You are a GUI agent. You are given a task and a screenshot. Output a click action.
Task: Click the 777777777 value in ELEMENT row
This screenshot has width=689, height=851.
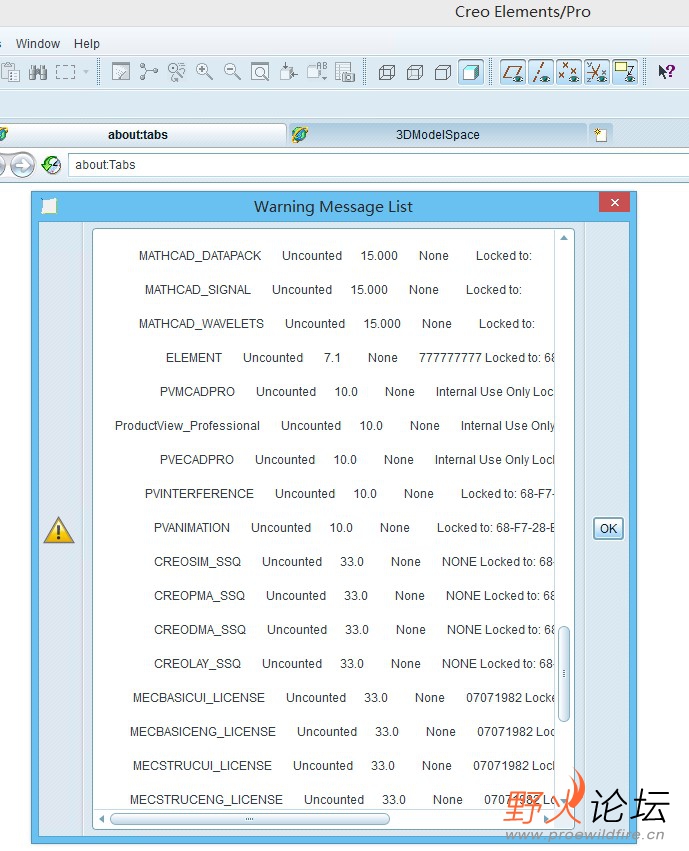[450, 358]
